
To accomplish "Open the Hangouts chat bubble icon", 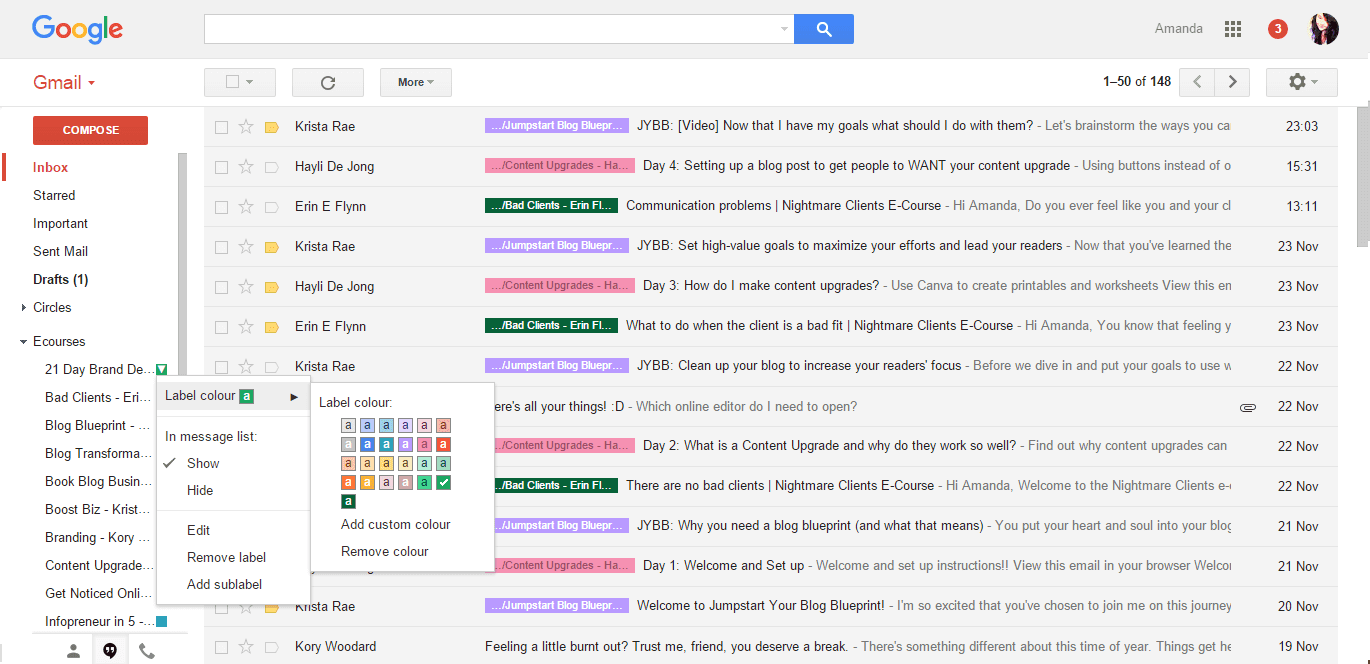I will 110,651.
